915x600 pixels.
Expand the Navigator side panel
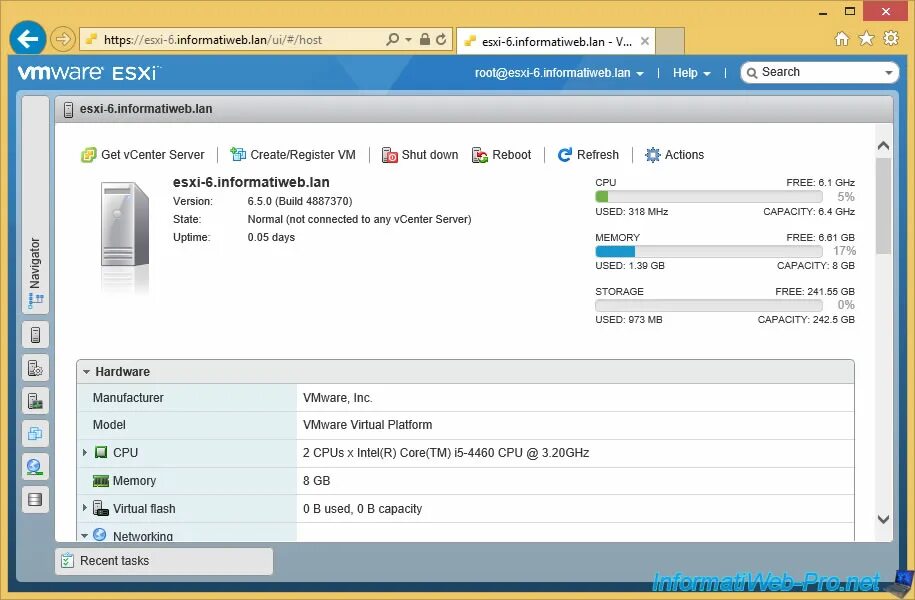pos(35,205)
